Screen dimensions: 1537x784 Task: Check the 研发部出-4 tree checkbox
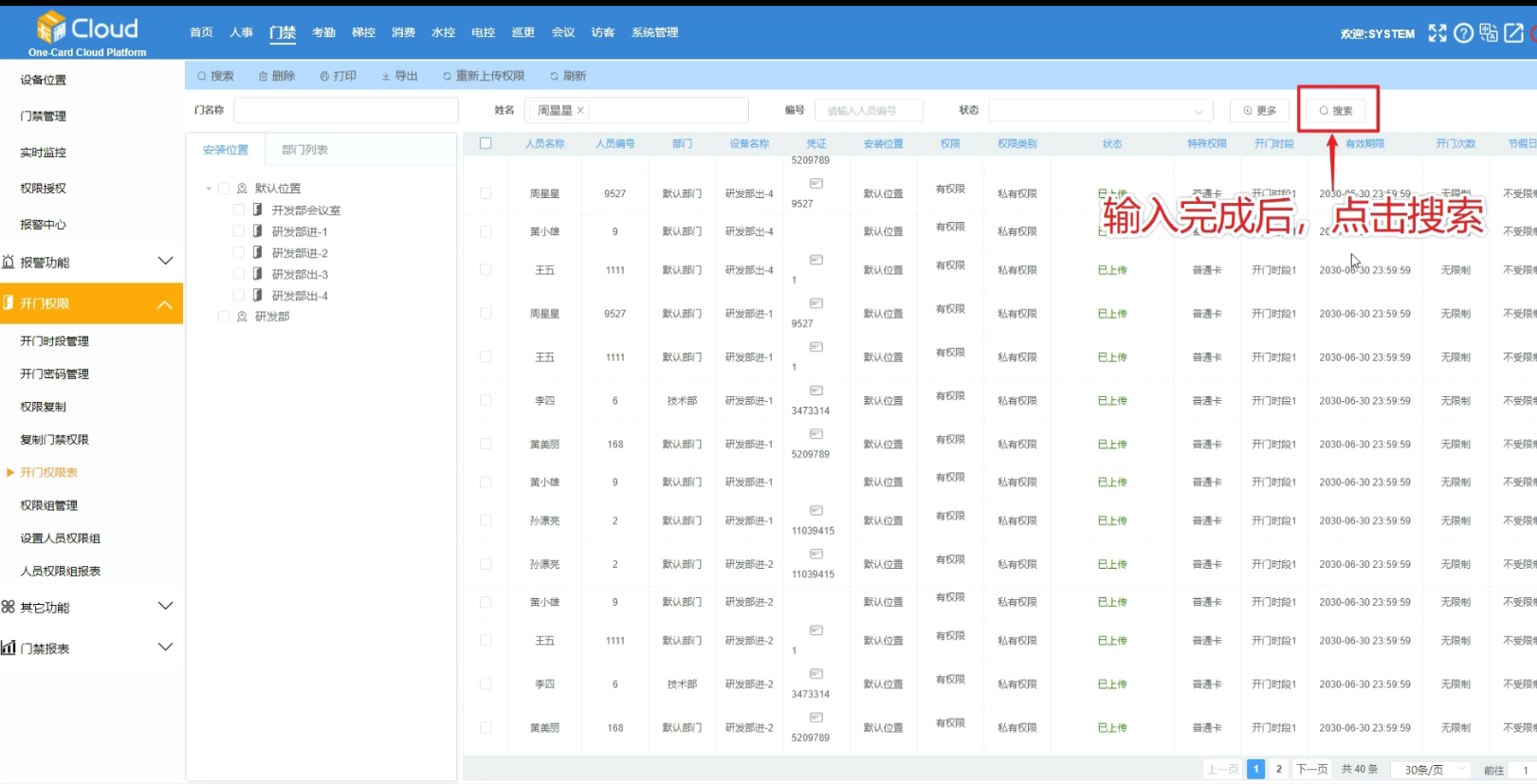click(x=239, y=296)
